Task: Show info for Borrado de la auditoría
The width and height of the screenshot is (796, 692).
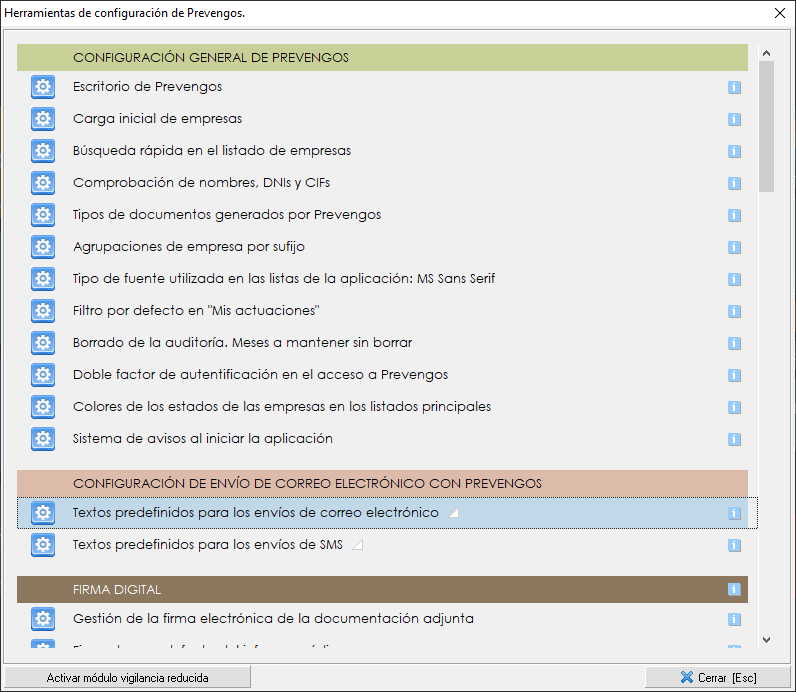Action: tap(734, 343)
